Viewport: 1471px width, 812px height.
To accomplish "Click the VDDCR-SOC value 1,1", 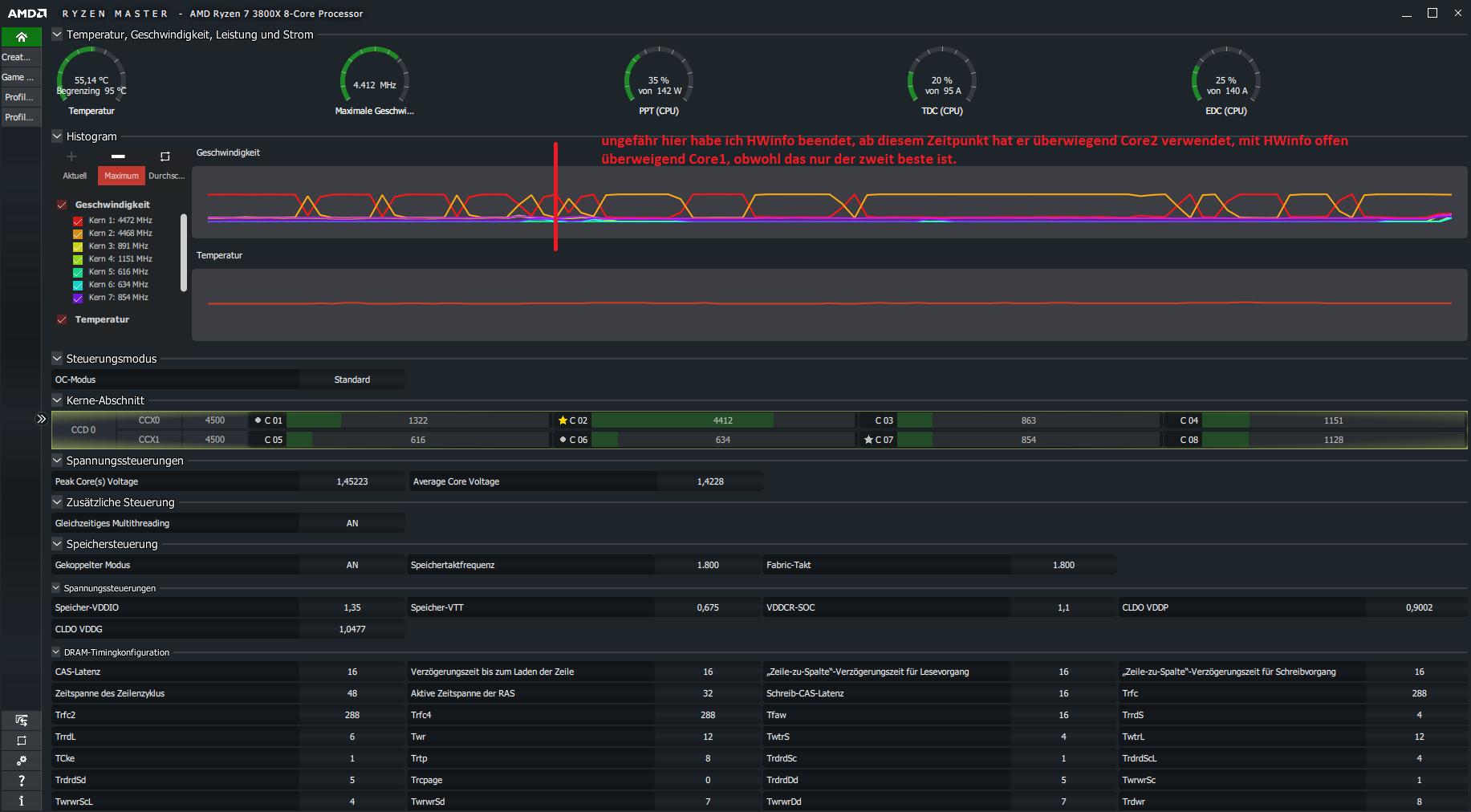I will pyautogui.click(x=1063, y=607).
